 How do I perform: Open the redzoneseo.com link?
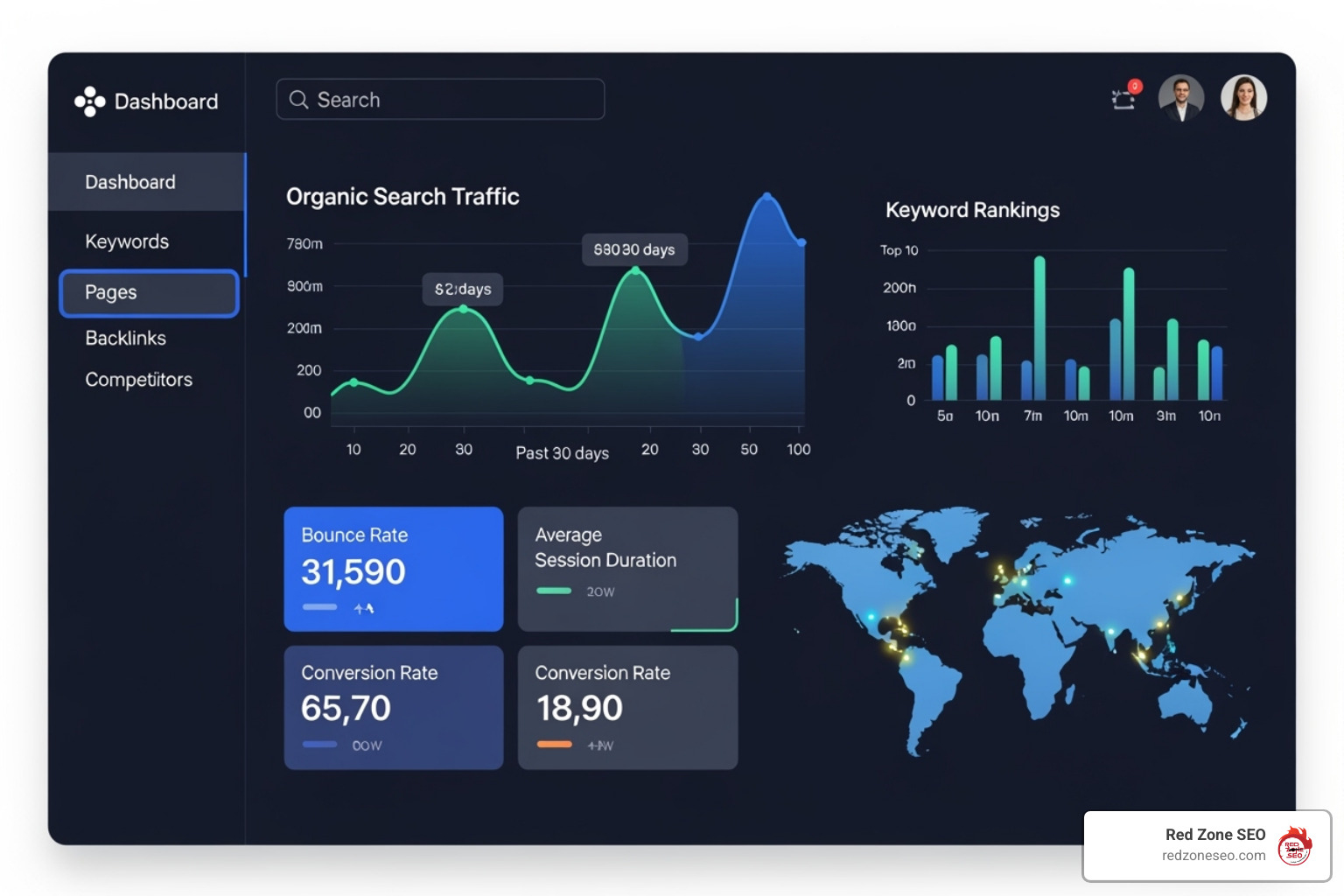[1214, 856]
